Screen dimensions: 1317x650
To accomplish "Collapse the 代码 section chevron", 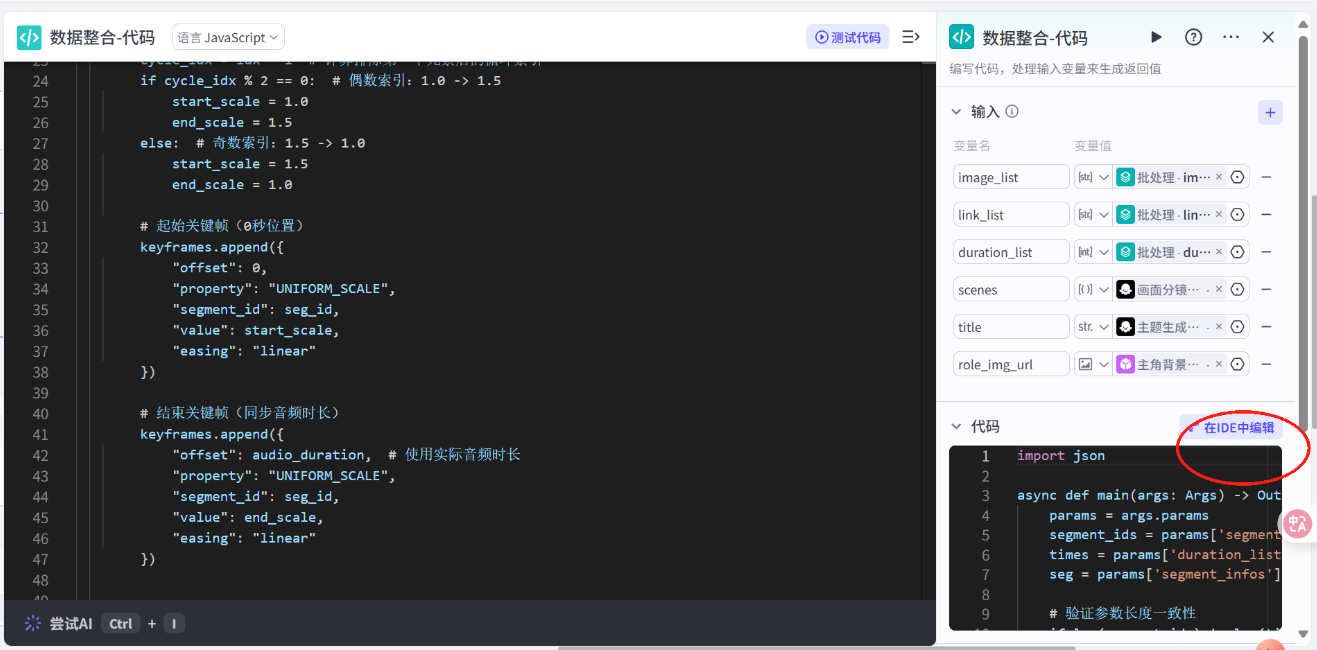I will pos(956,425).
